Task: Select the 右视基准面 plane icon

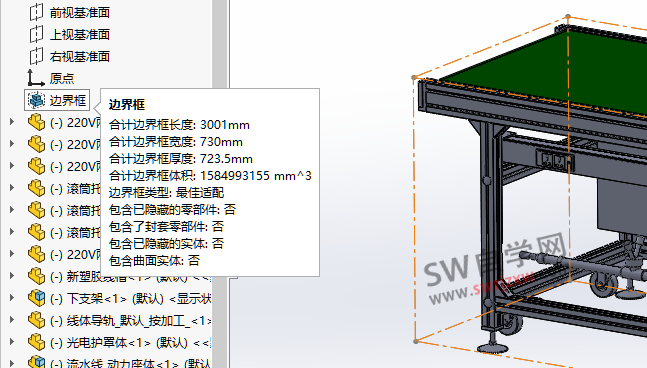Action: coord(36,56)
